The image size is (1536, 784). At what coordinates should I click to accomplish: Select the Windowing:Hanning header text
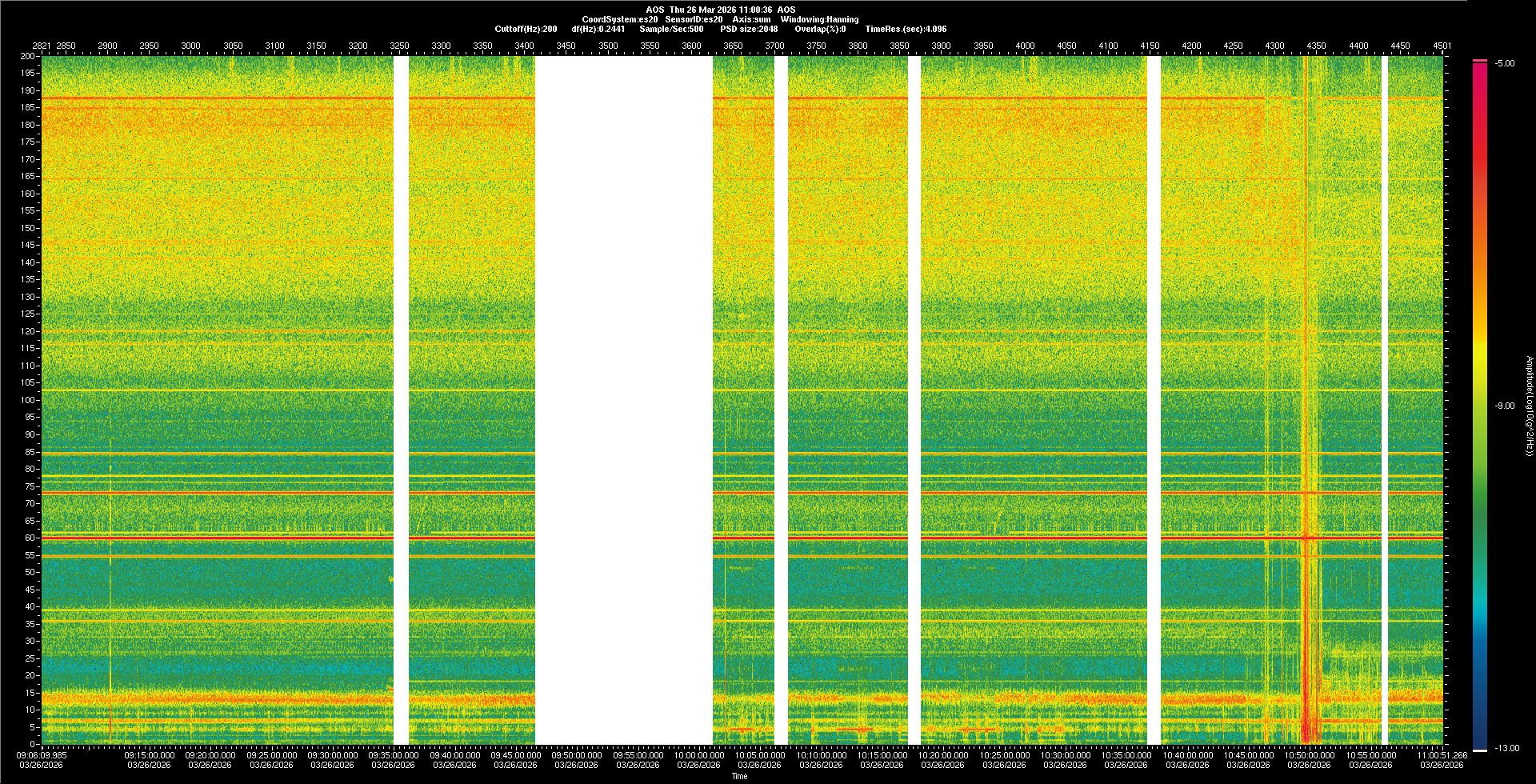tap(819, 19)
